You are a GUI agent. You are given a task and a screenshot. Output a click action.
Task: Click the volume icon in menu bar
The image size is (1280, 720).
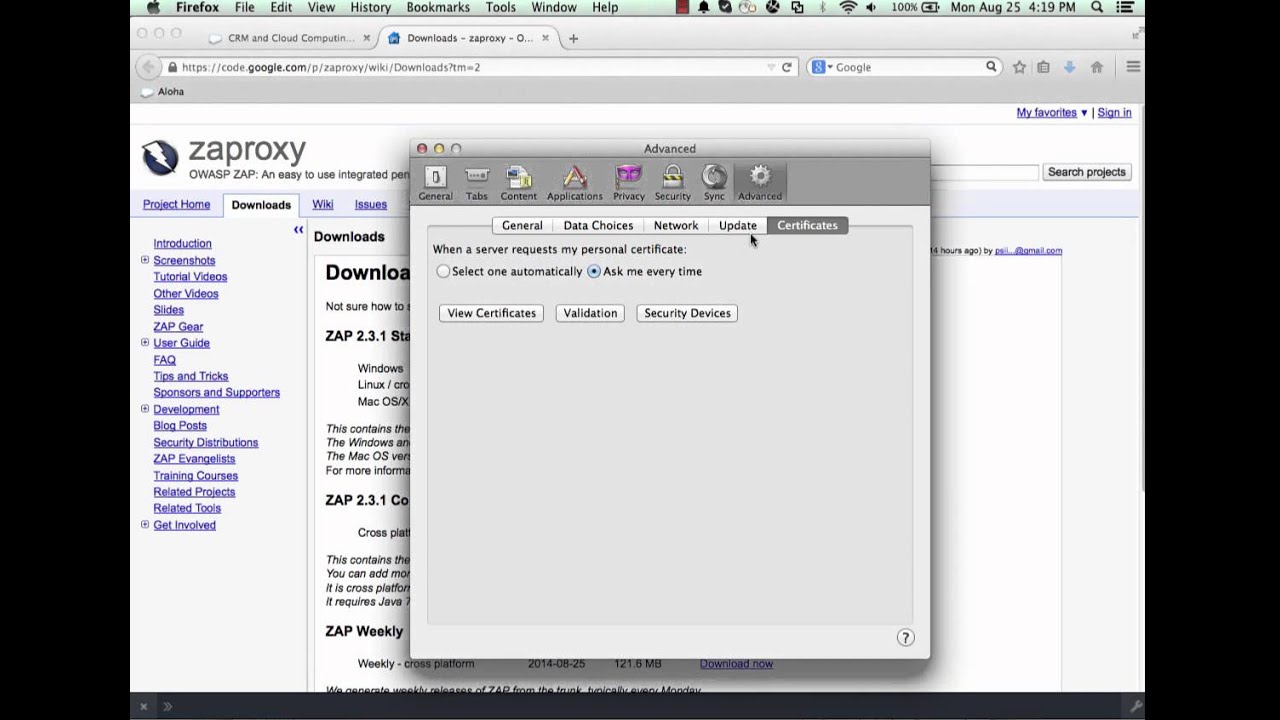pos(872,7)
